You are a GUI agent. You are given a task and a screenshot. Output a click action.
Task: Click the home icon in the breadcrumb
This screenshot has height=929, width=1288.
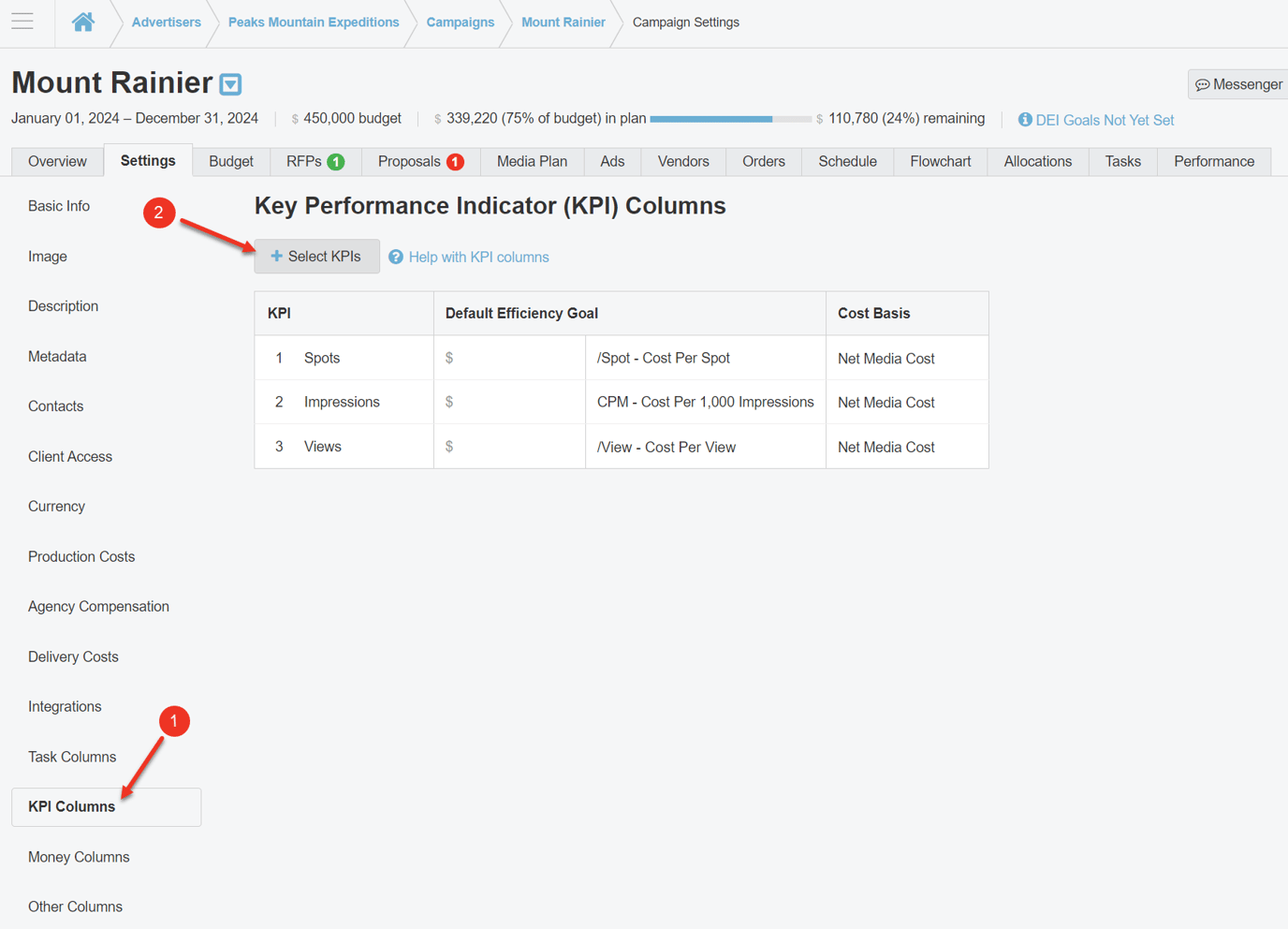pos(82,21)
